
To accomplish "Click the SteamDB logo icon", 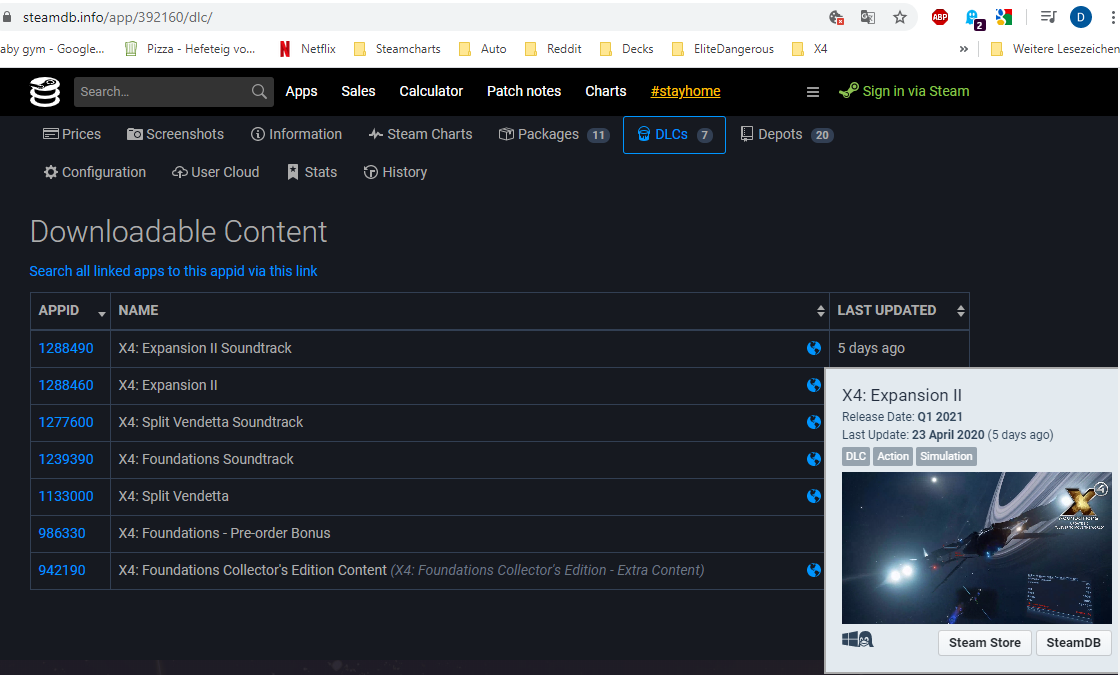I will coord(44,91).
